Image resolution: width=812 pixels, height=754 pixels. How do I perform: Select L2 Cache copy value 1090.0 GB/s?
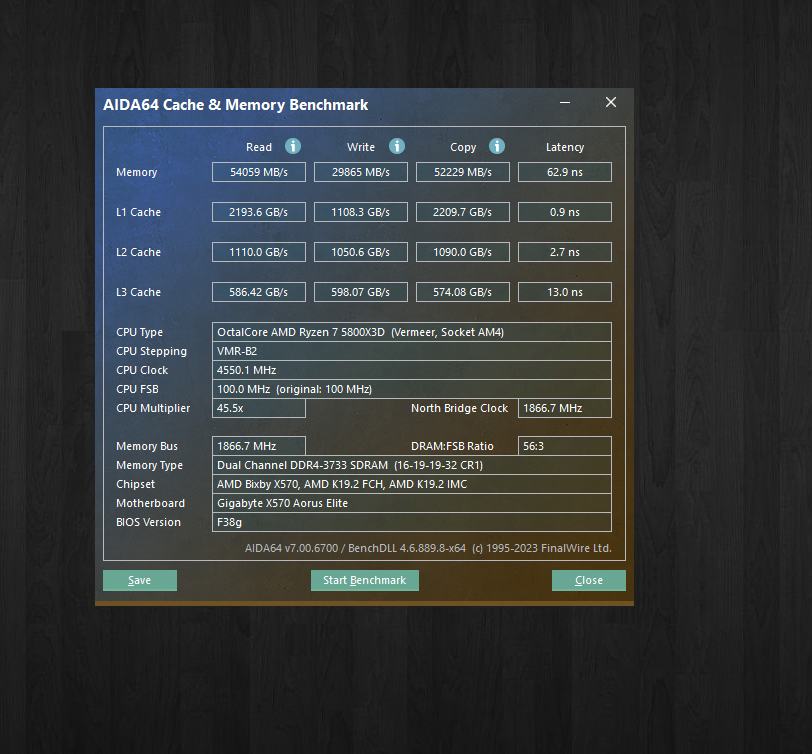[462, 252]
